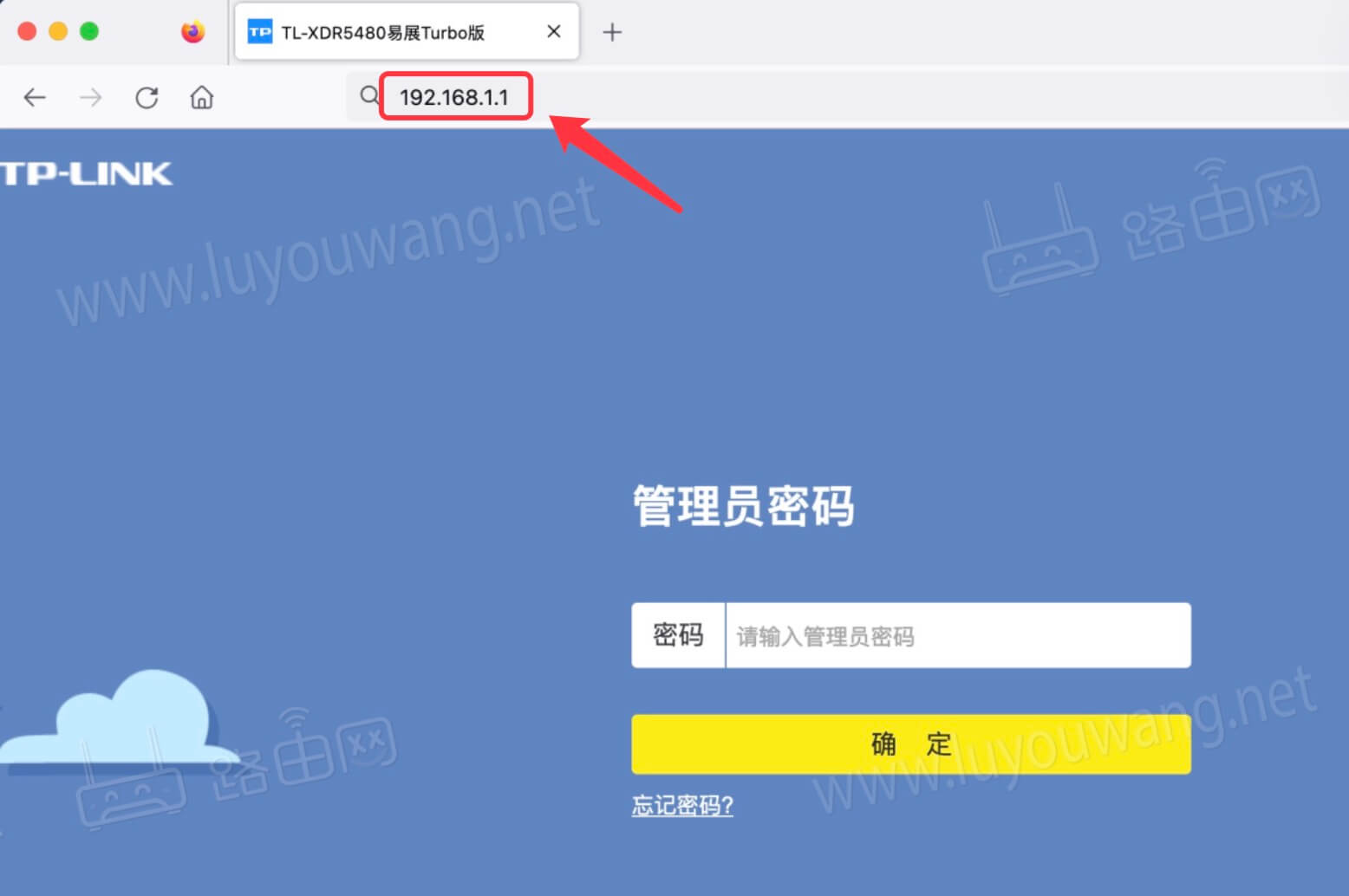This screenshot has height=896, width=1349.
Task: Click the browser back navigation arrow
Action: pos(35,97)
